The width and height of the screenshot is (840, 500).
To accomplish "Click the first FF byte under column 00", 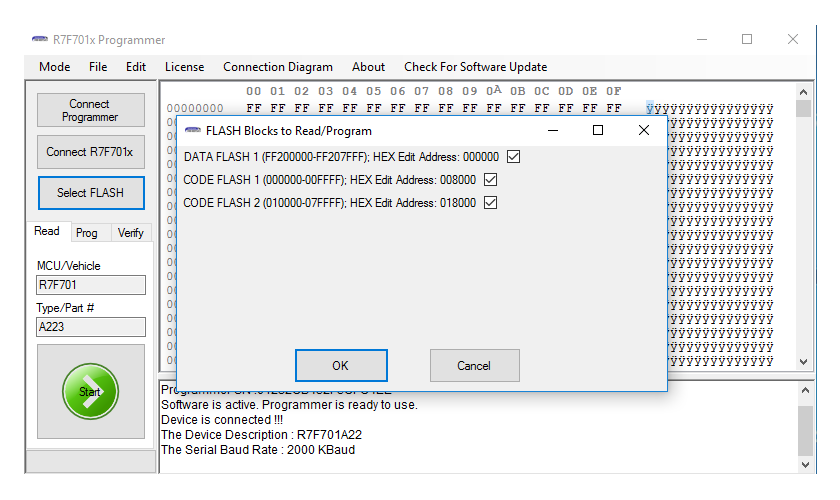I will 254,108.
